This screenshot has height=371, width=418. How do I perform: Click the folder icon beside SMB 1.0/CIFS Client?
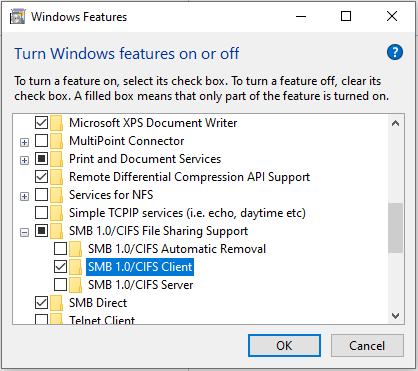click(x=75, y=267)
